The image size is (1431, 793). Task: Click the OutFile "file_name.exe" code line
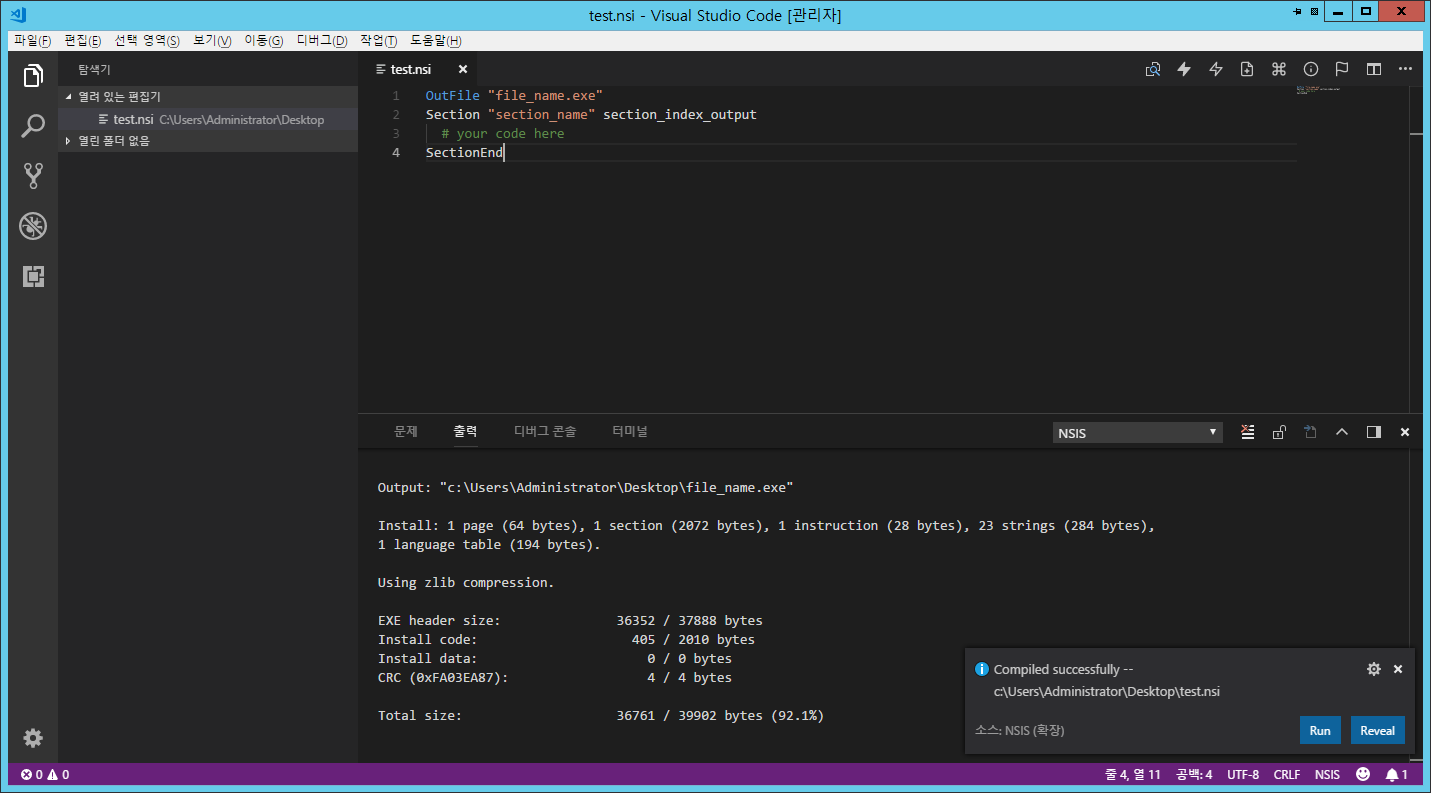click(514, 95)
